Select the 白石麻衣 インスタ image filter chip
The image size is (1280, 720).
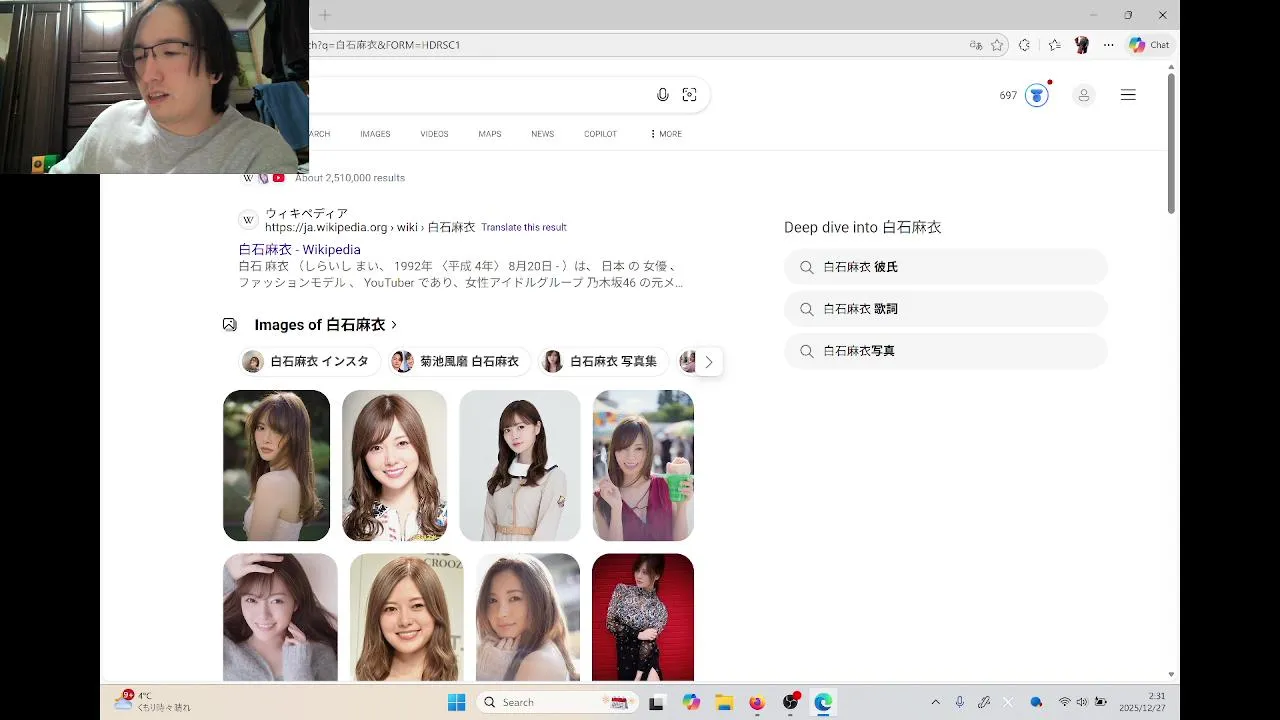310,362
